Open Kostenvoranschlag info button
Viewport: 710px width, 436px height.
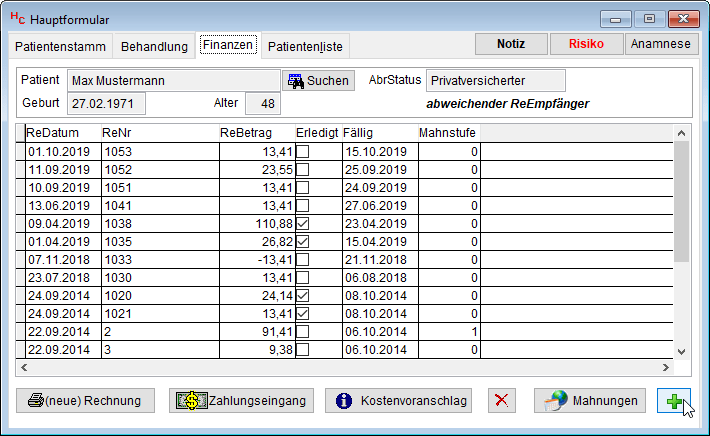click(400, 400)
